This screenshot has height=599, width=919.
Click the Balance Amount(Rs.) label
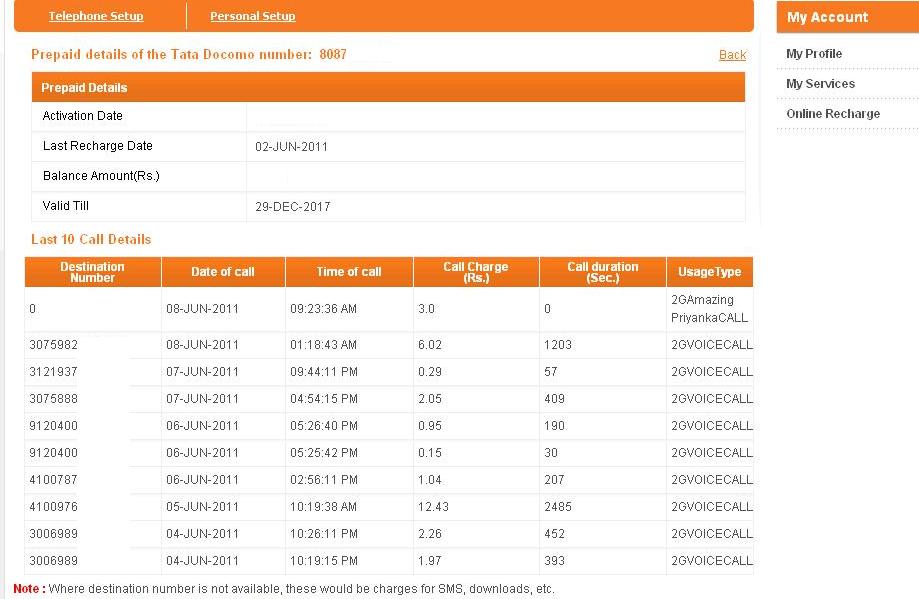[101, 176]
